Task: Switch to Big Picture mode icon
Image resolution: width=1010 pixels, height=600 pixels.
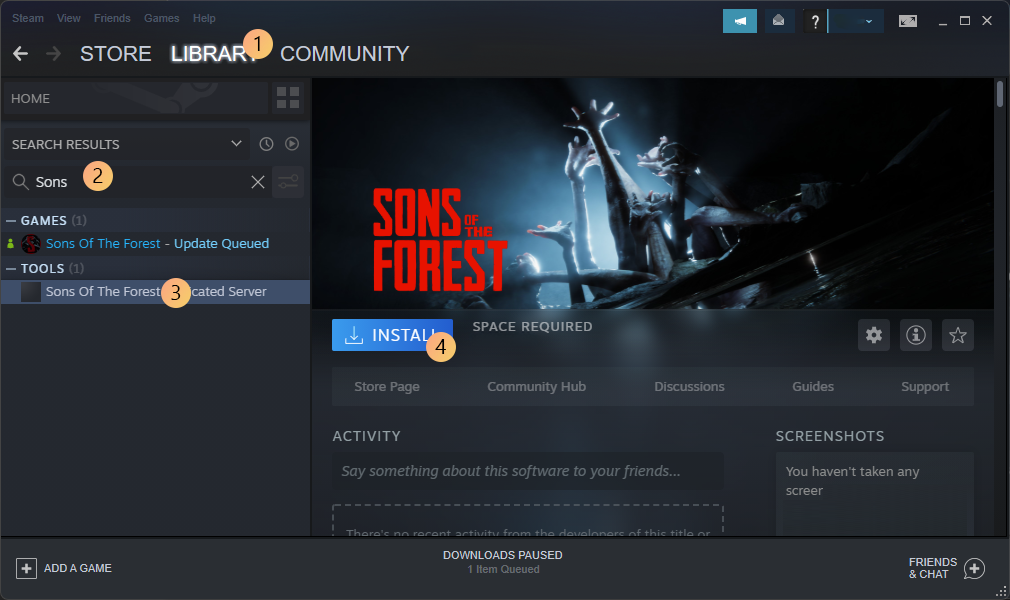Action: pos(908,21)
